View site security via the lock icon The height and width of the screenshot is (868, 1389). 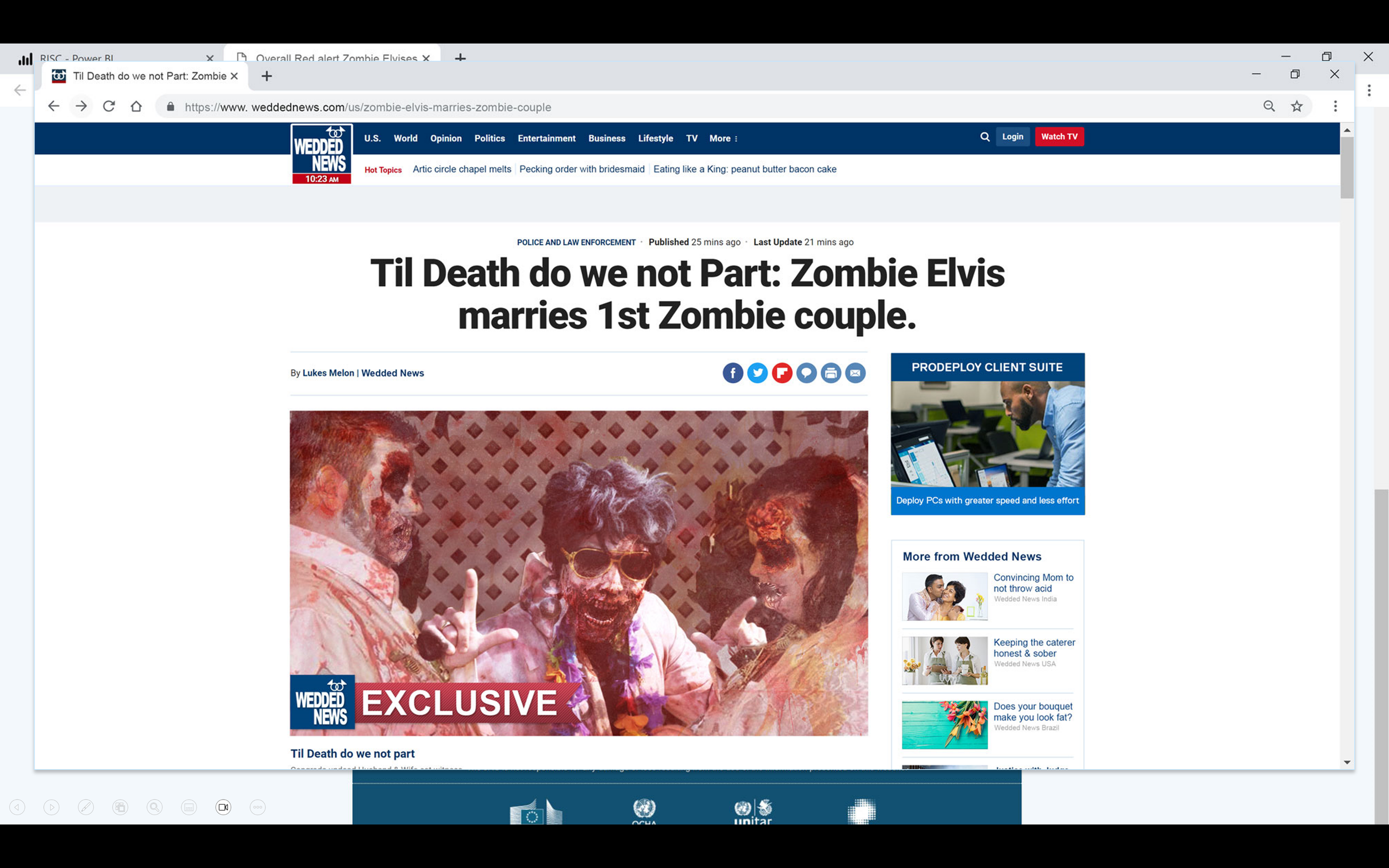point(171,107)
